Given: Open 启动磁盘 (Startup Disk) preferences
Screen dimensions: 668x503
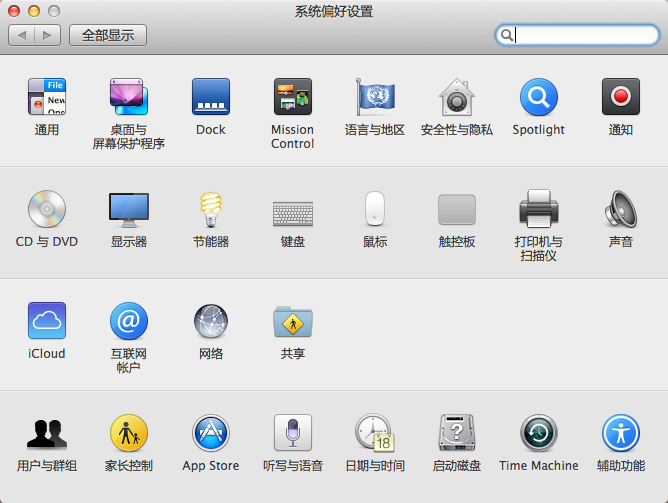Looking at the screenshot, I should point(457,433).
